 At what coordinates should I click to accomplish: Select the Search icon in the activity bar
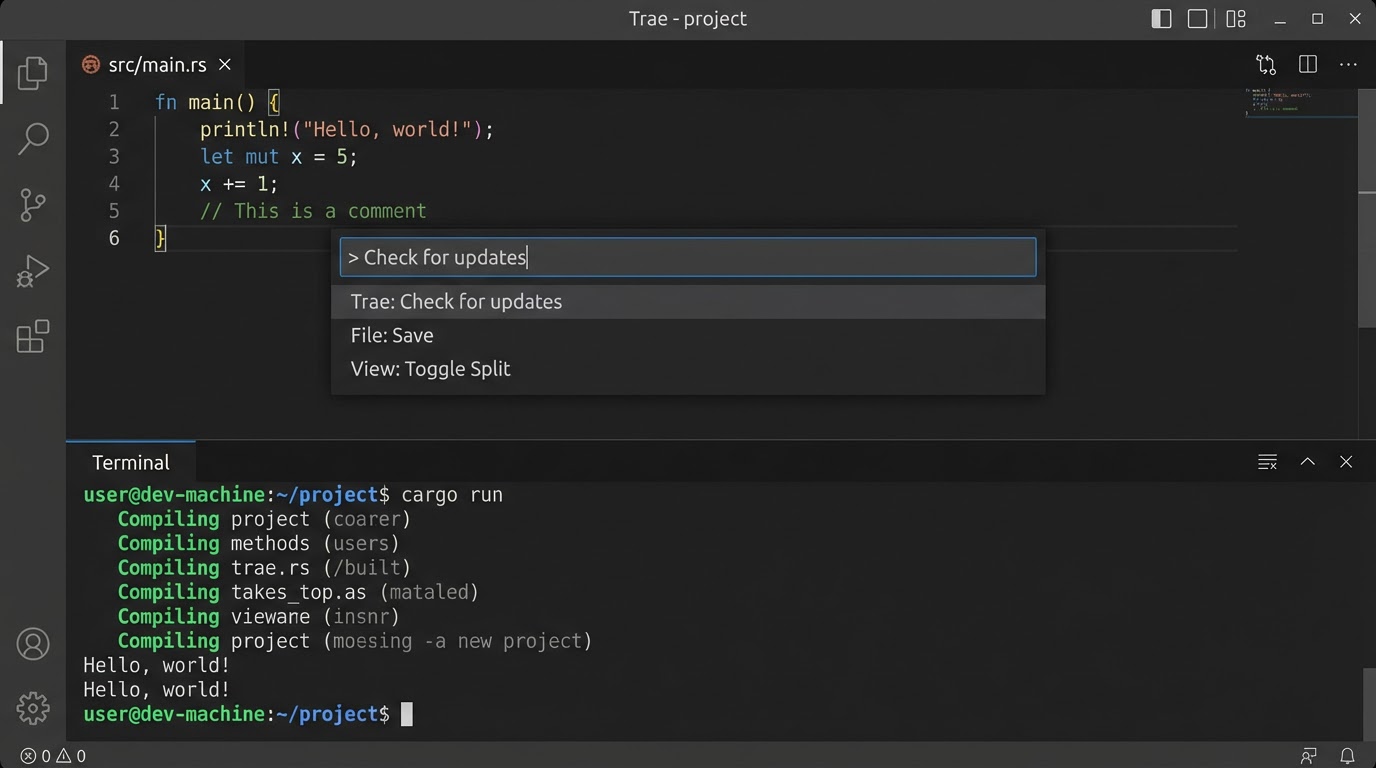pyautogui.click(x=33, y=138)
